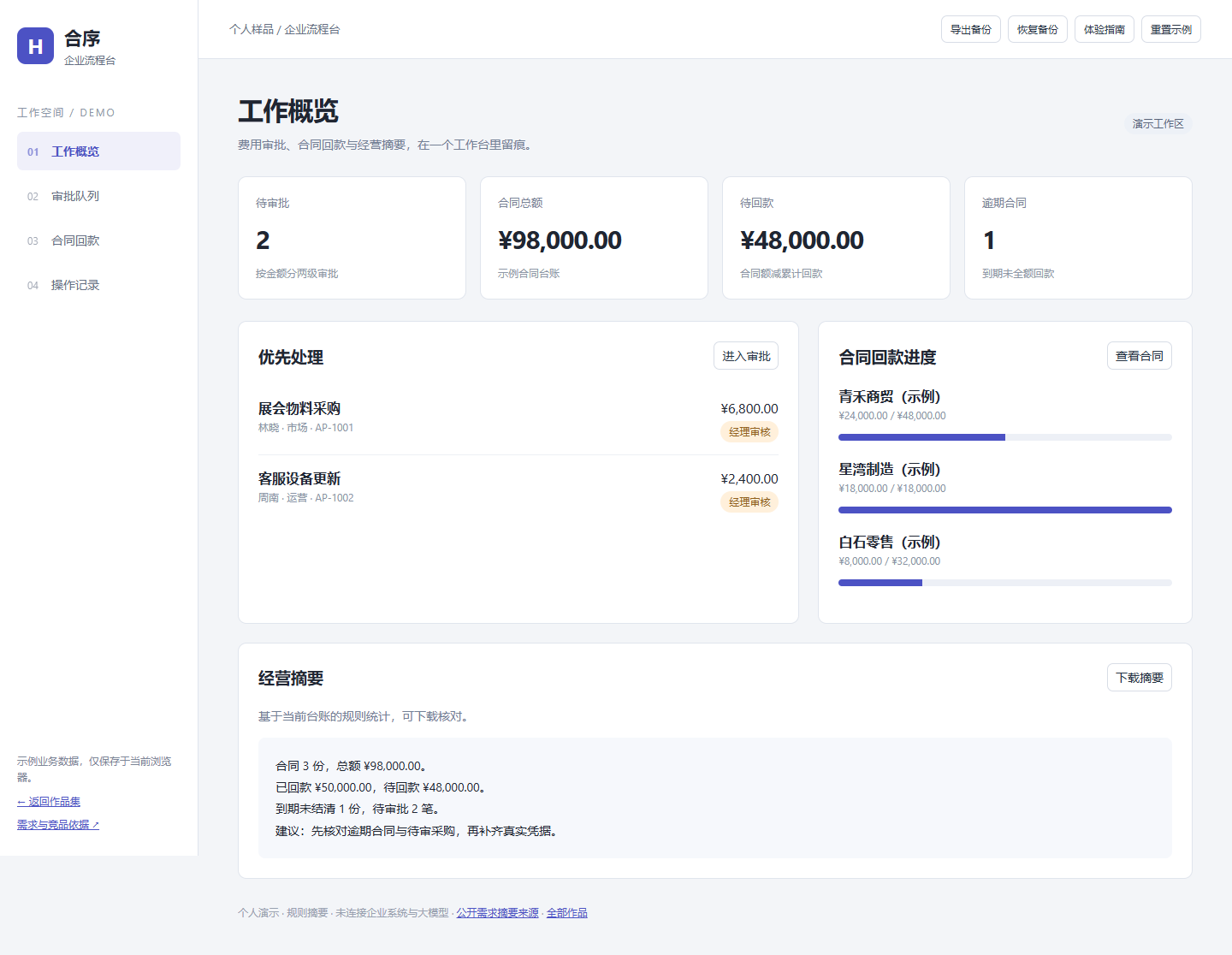Viewport: 1232px width, 955px height.
Task: Click 查看合同 in 合同回款进度 panel
Action: (1140, 356)
